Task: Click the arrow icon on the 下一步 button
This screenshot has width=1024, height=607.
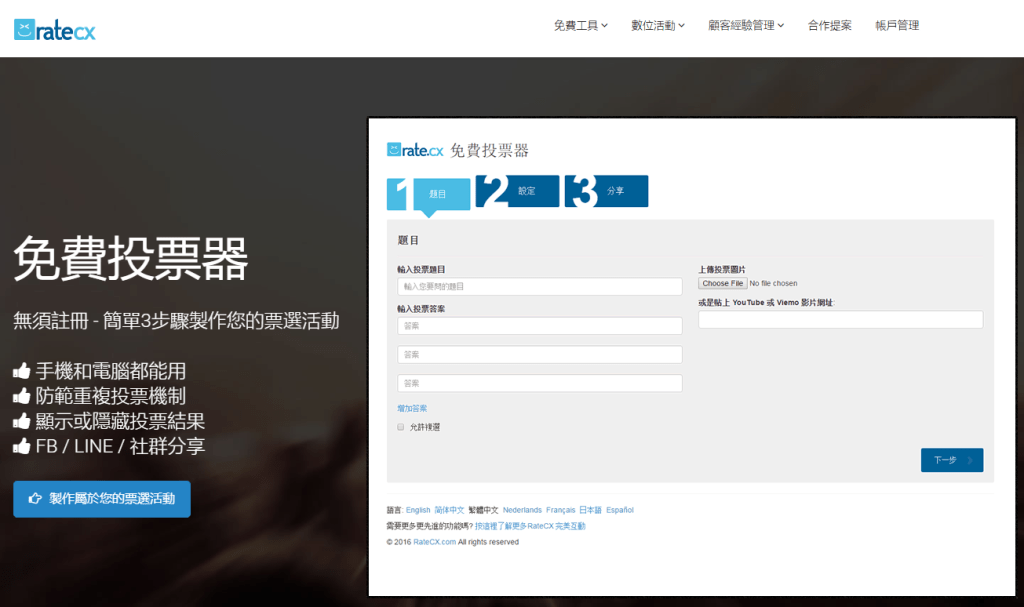Action: coord(969,460)
